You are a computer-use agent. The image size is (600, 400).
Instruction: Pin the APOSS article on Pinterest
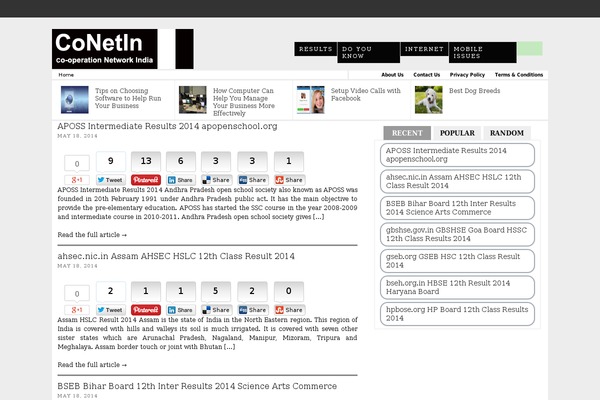[146, 180]
